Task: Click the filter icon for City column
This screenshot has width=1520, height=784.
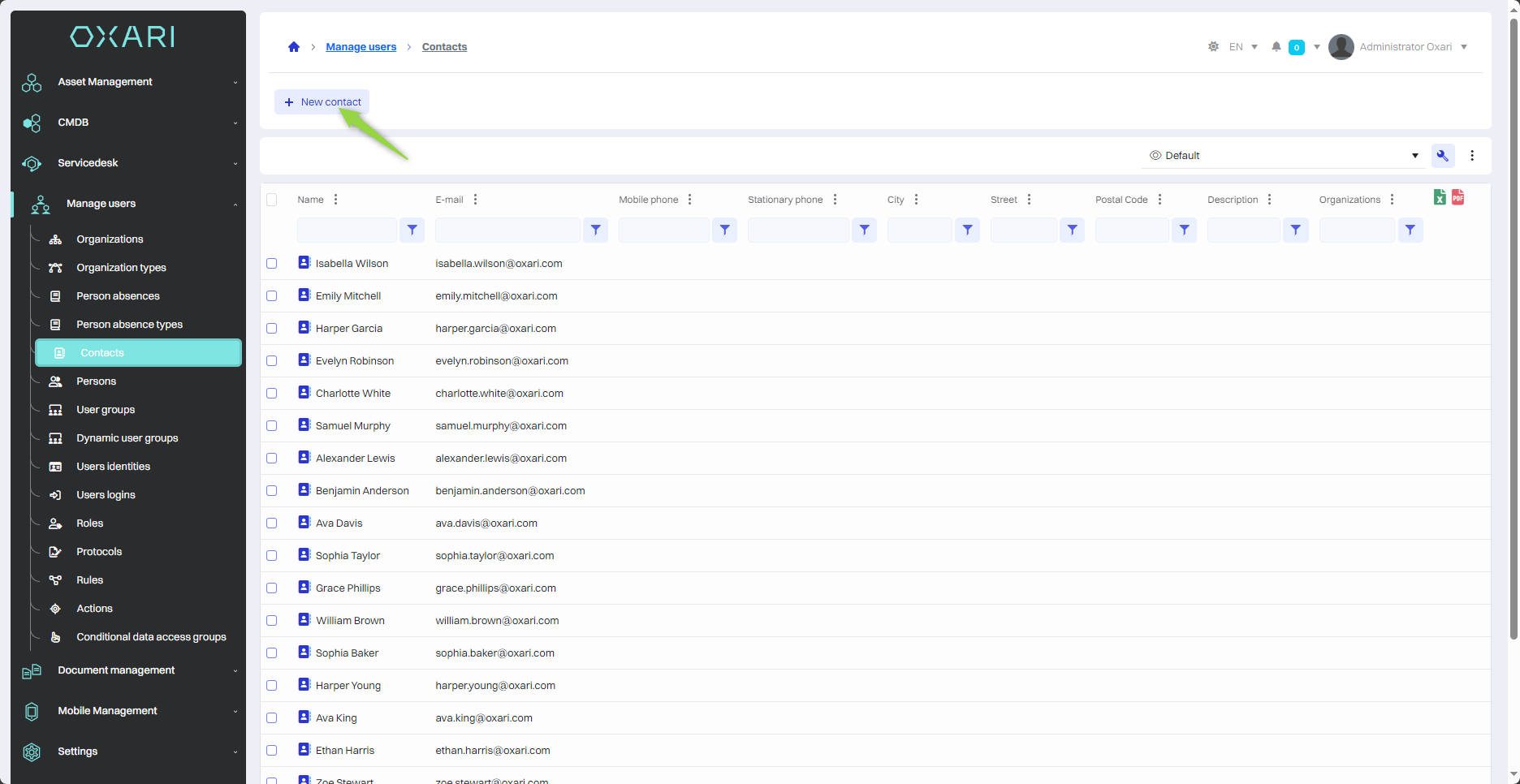Action: (x=967, y=230)
